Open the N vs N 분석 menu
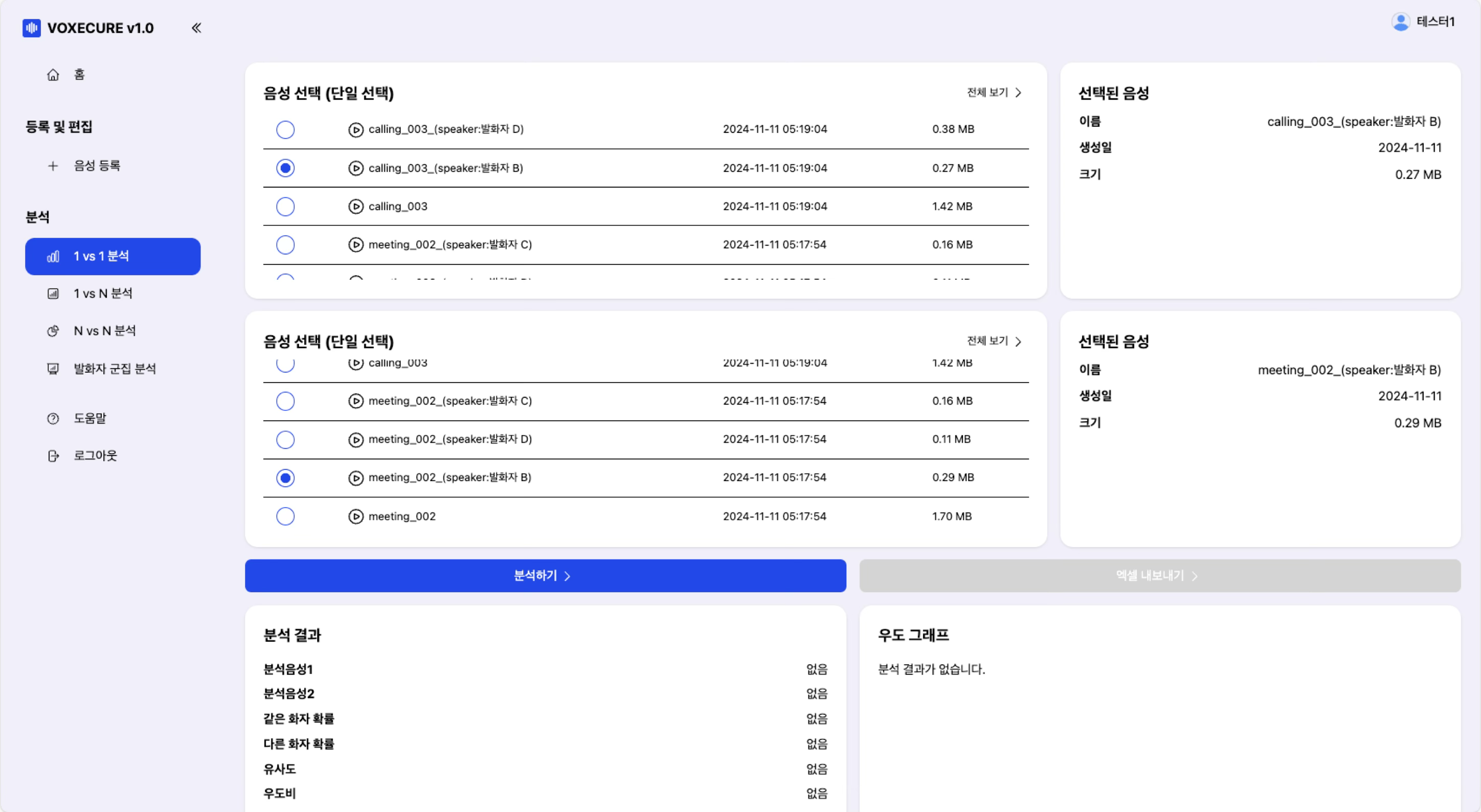The width and height of the screenshot is (1481, 812). coord(105,331)
